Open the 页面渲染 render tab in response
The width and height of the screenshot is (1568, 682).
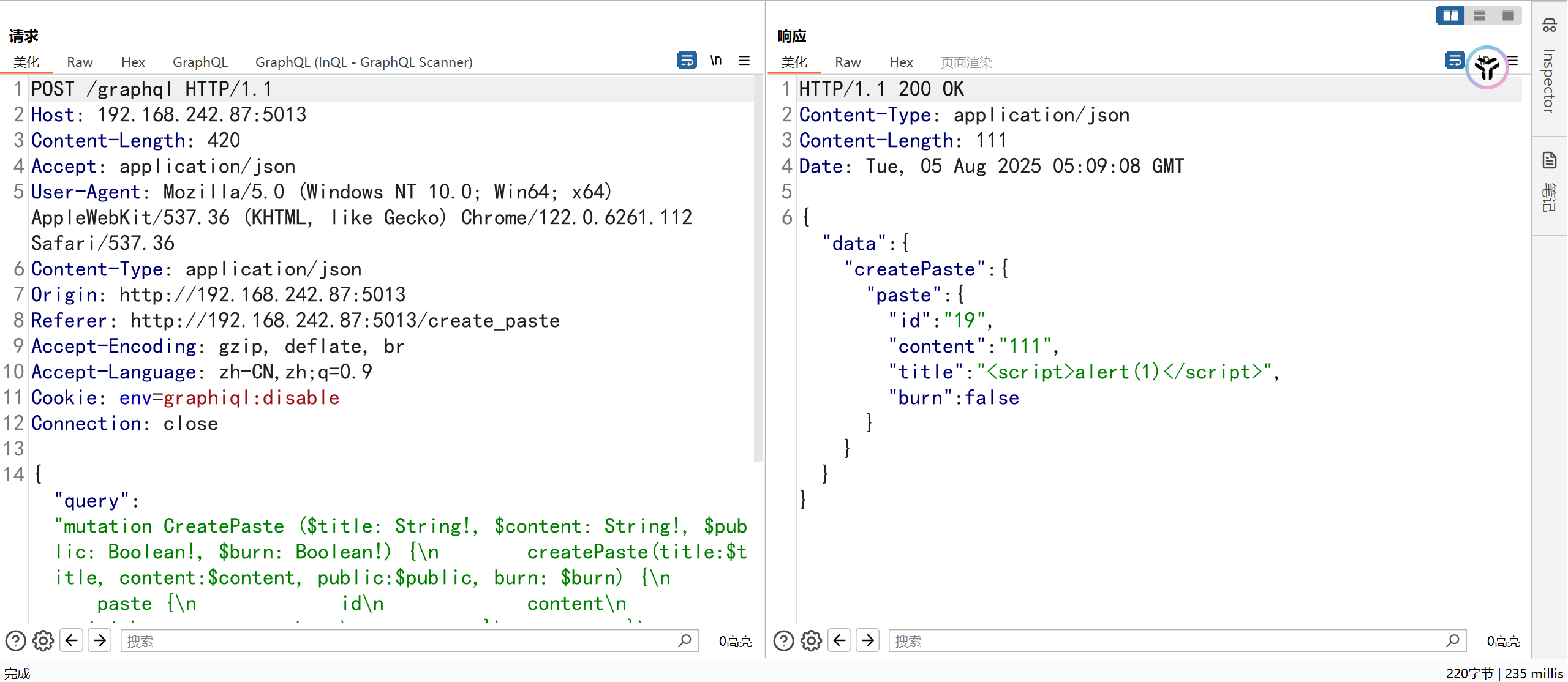[x=966, y=62]
